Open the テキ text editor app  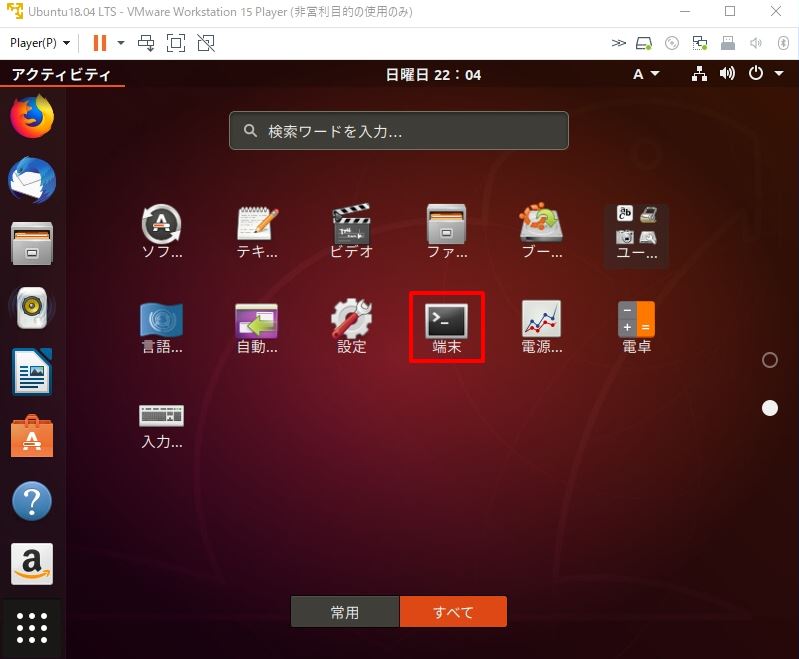pos(256,231)
